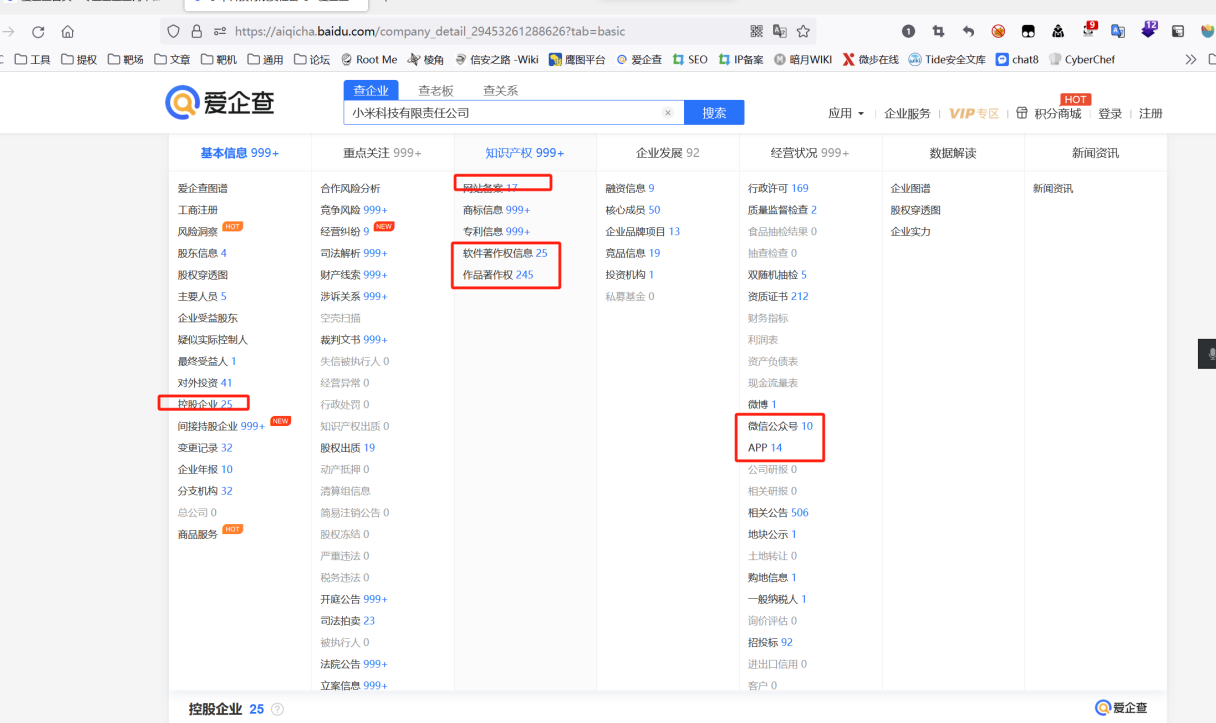Open the 论坛 bookmark folder
The image size is (1216, 723).
pos(312,59)
